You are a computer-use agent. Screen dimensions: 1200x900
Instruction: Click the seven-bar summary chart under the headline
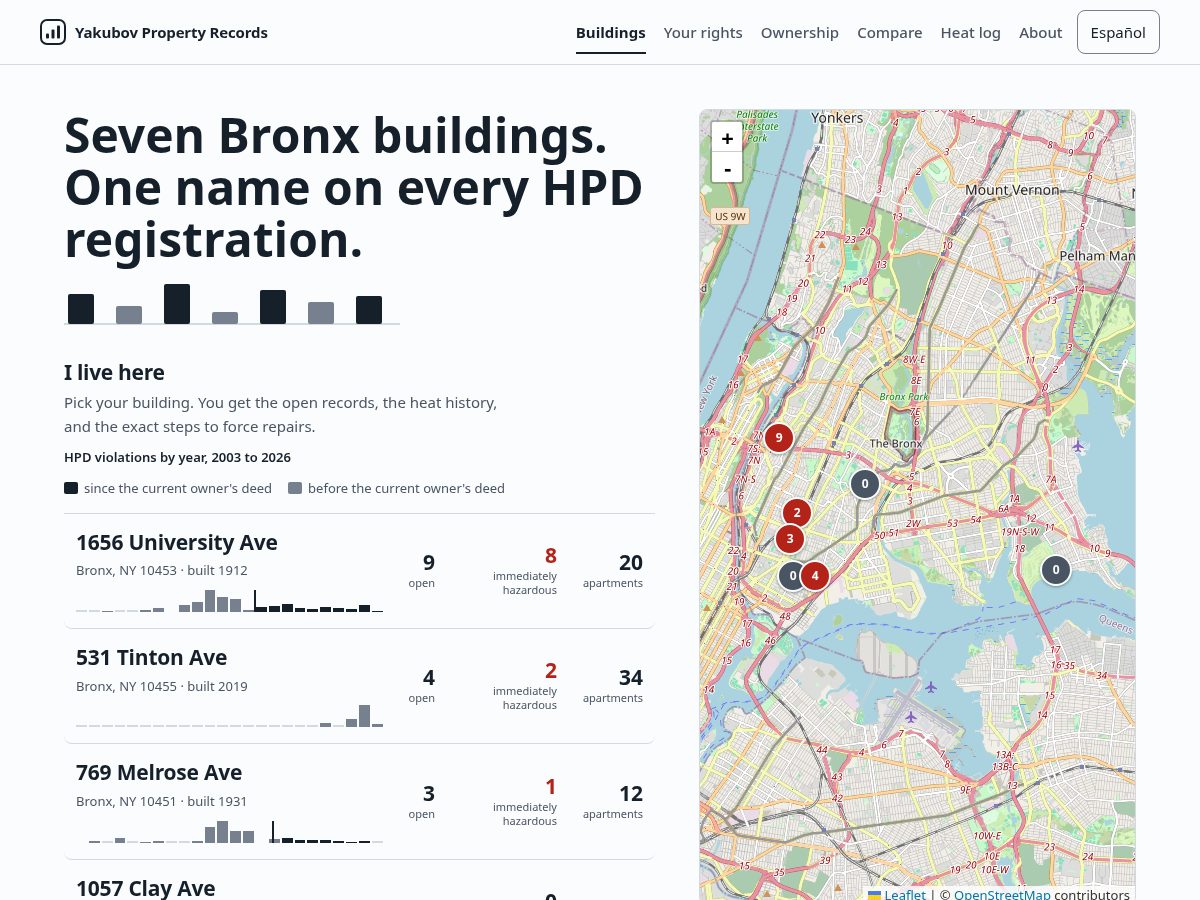(232, 304)
